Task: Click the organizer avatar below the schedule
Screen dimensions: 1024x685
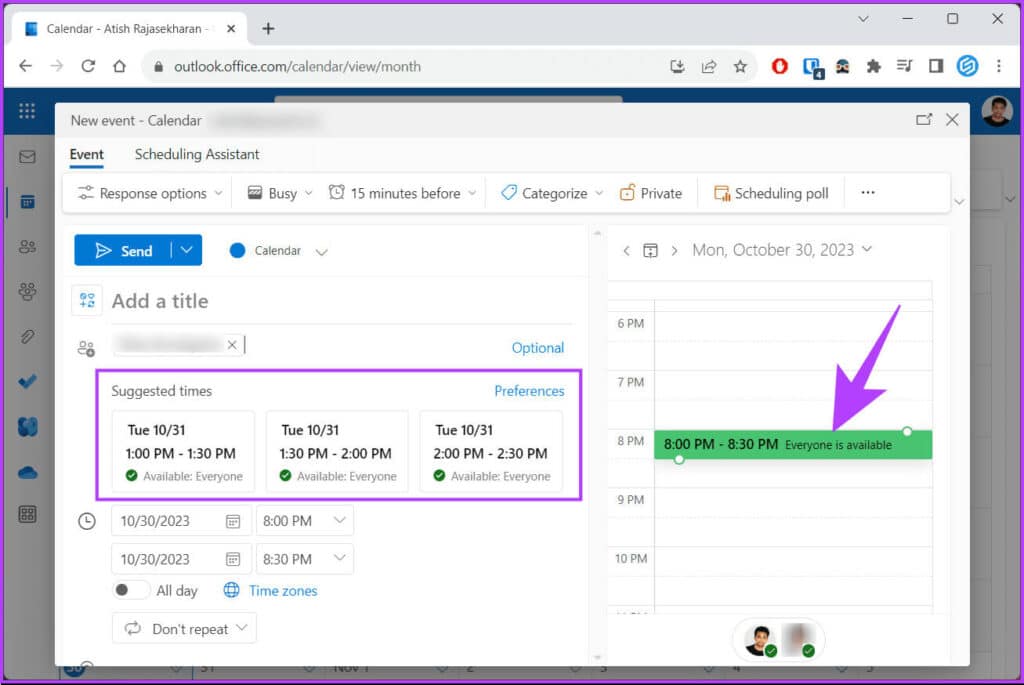Action: (760, 640)
